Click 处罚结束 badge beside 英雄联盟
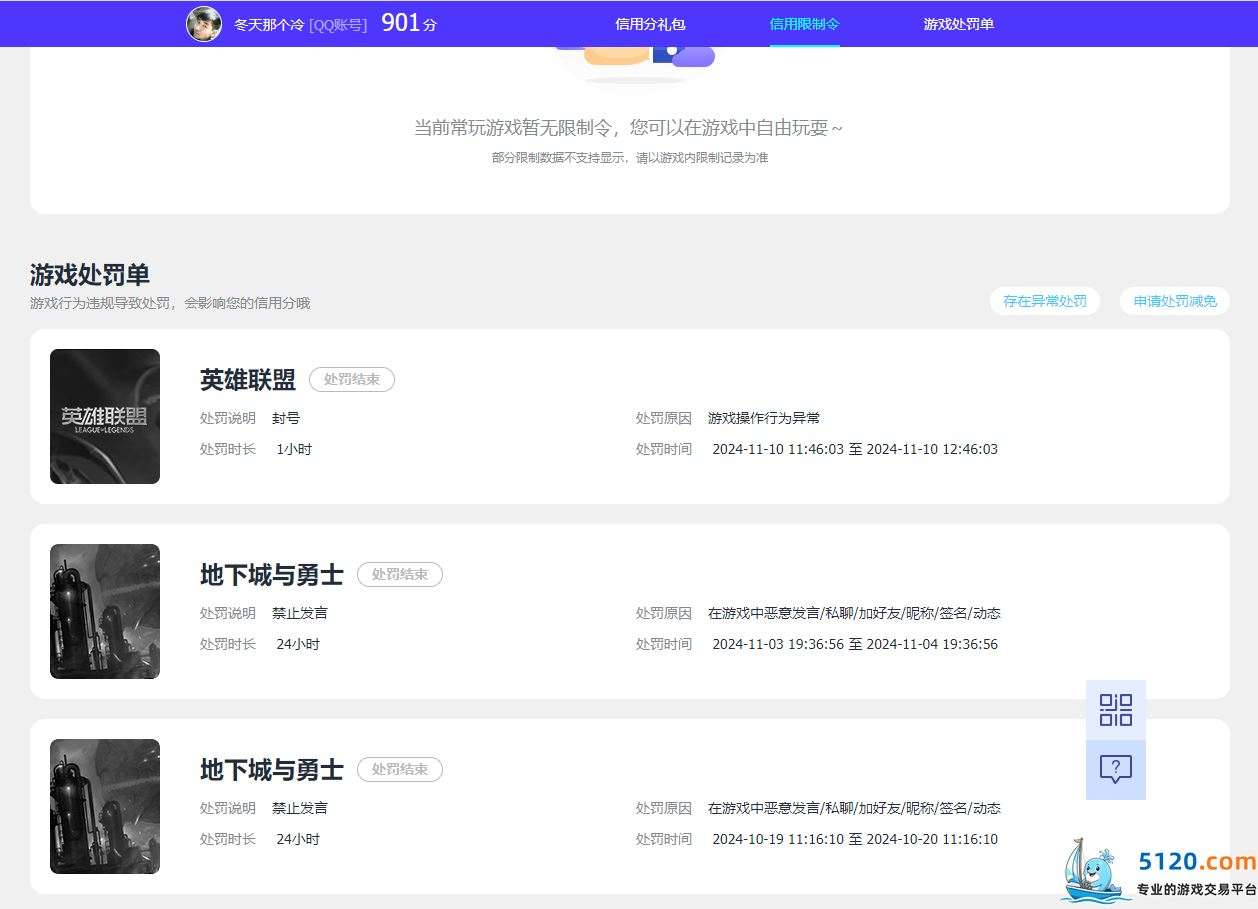The height and width of the screenshot is (909, 1258). [352, 379]
